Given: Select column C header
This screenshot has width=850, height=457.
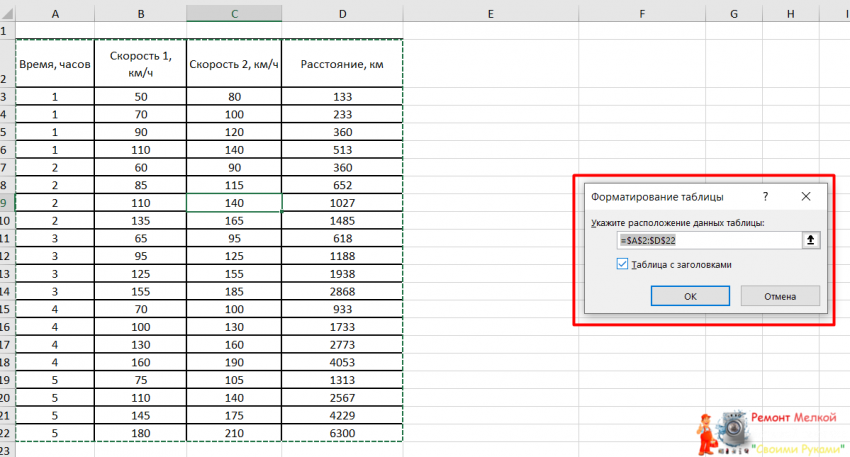Looking at the screenshot, I should pyautogui.click(x=234, y=13).
